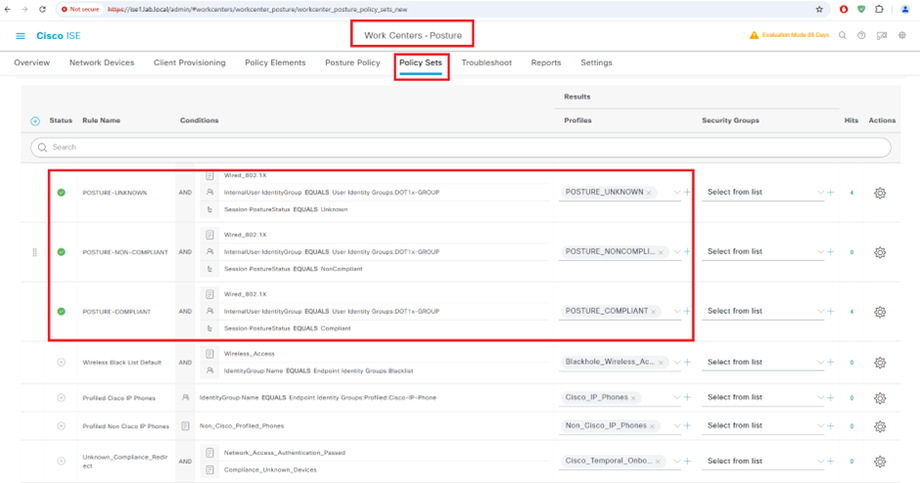Open security groups list for POSTURE-UNKNOWN
The image size is (920, 483).
[x=763, y=192]
